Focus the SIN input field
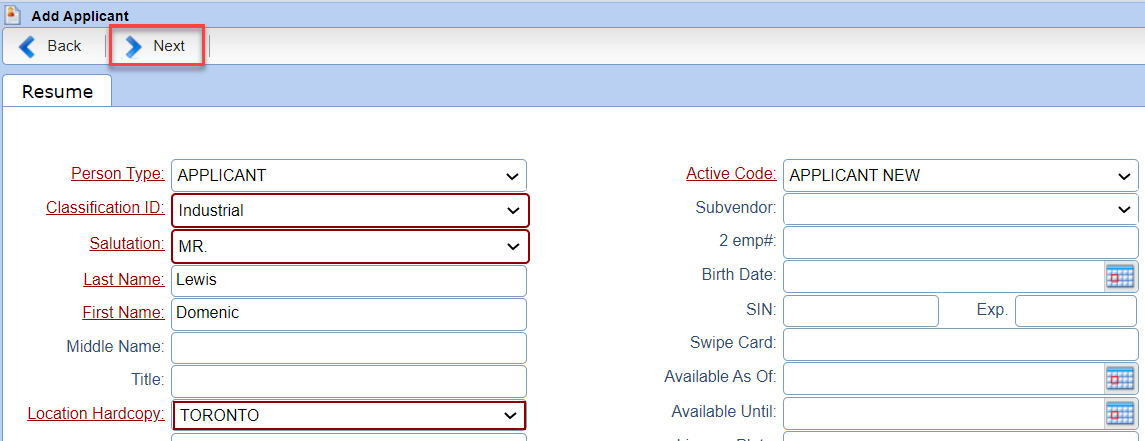The width and height of the screenshot is (1145, 441). 860,311
